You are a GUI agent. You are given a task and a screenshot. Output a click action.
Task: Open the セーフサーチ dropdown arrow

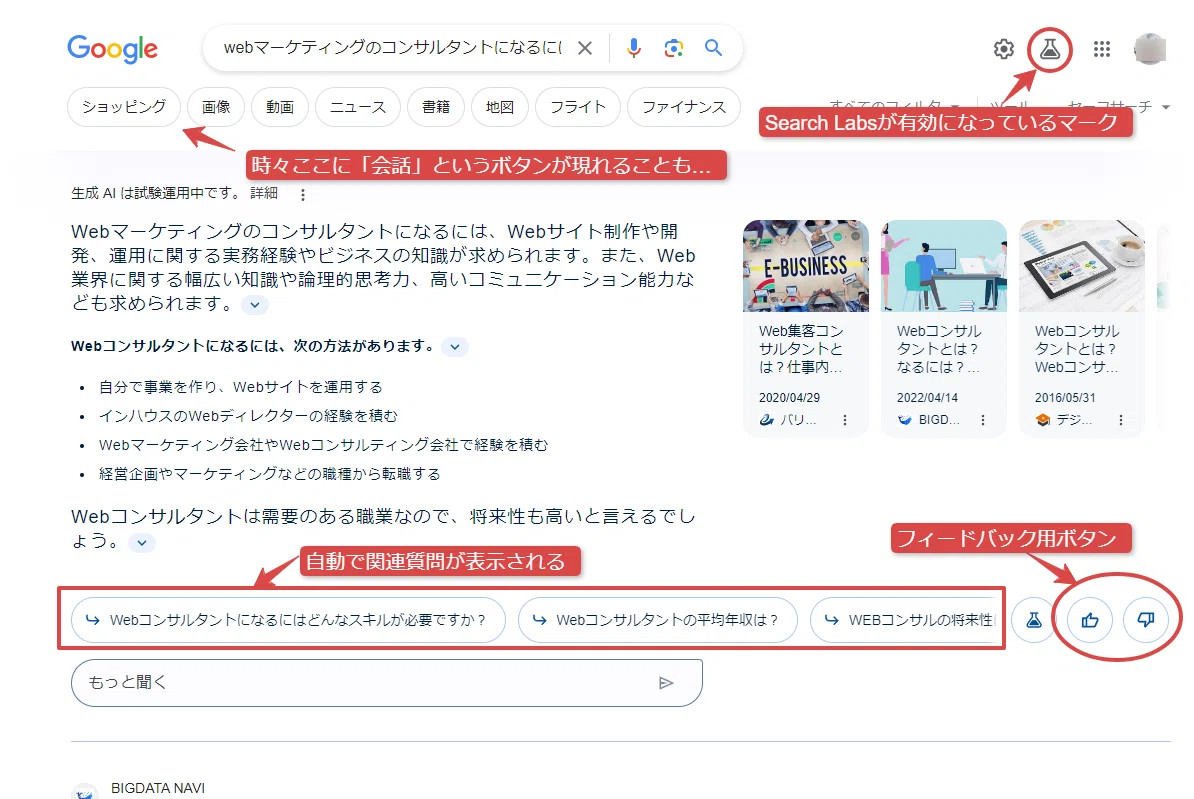[1166, 107]
